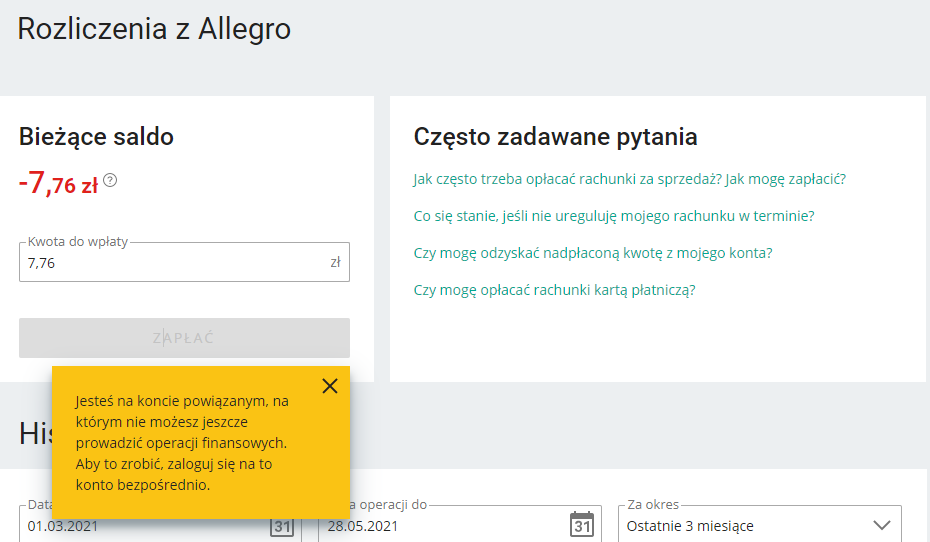Click the 'Kwota do wpłaty' input field
The image size is (930, 542).
(184, 262)
